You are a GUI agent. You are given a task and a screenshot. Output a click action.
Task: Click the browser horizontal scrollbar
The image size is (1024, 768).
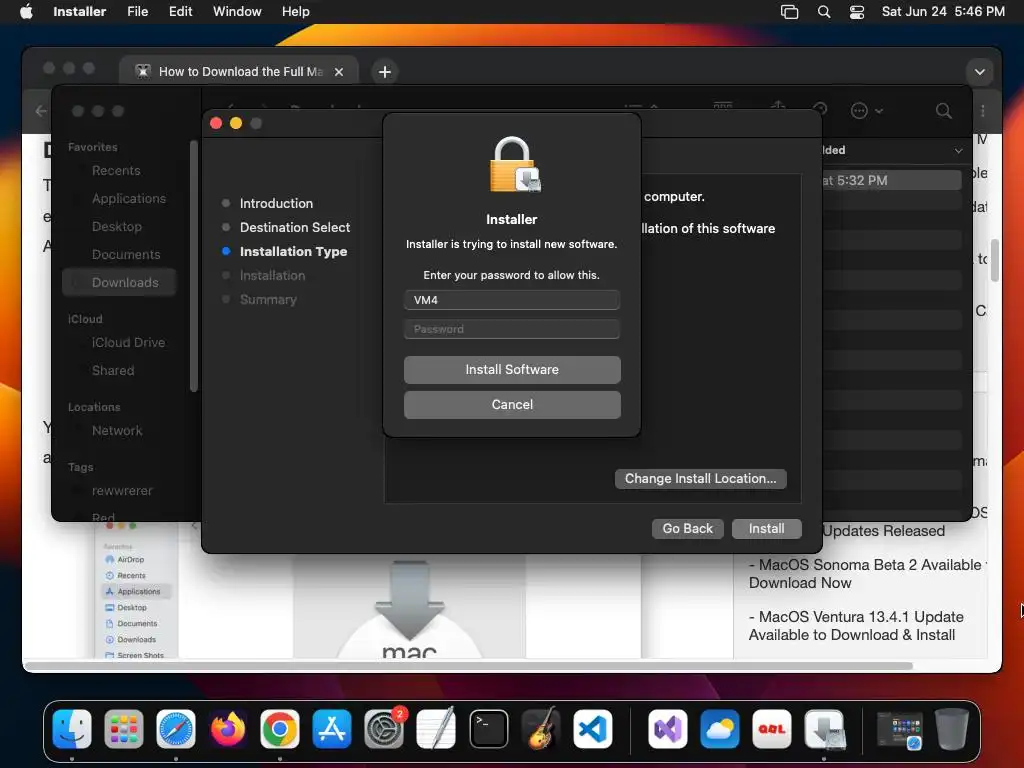coord(468,666)
